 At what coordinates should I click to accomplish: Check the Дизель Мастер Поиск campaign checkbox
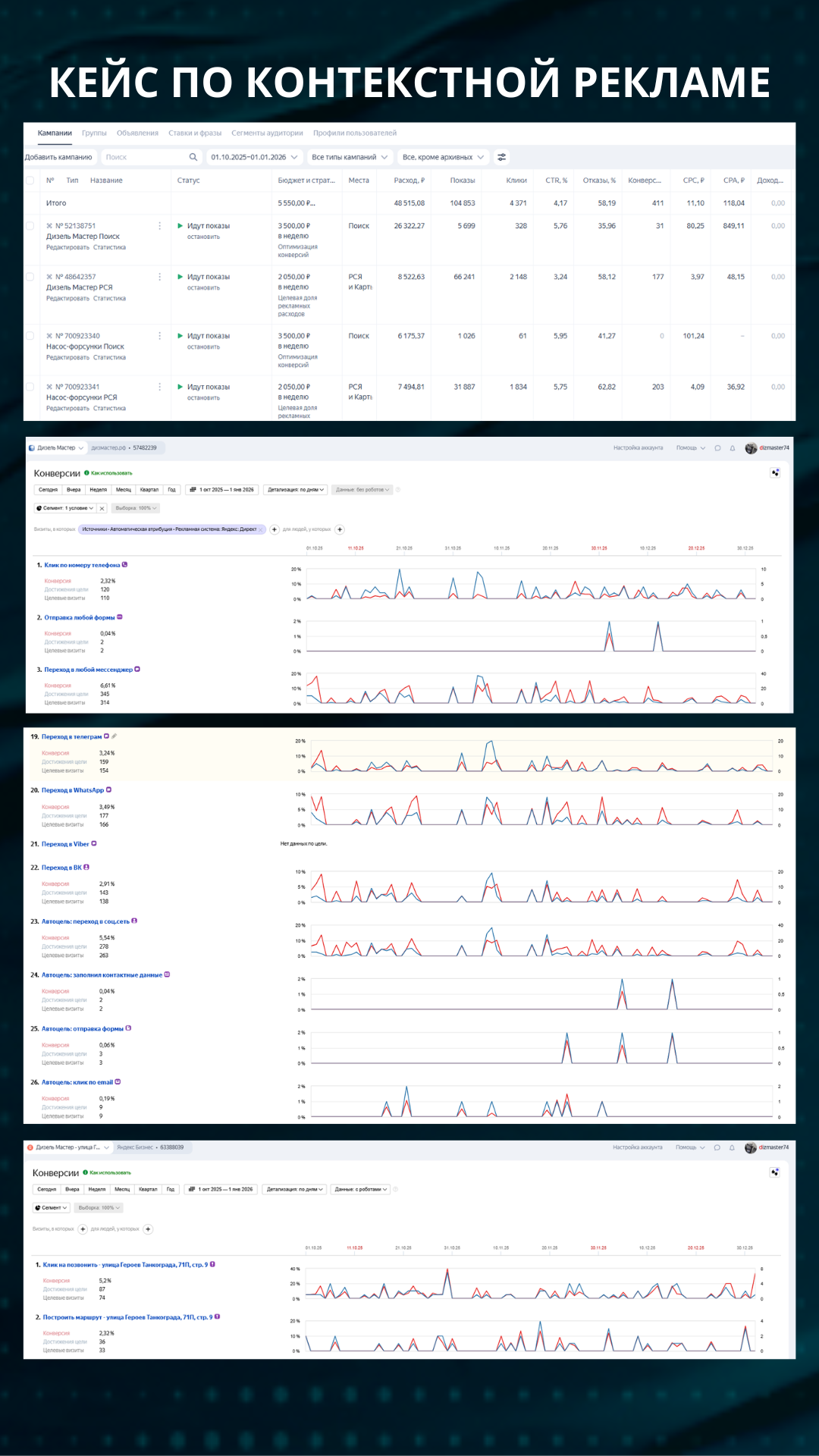tap(30, 226)
